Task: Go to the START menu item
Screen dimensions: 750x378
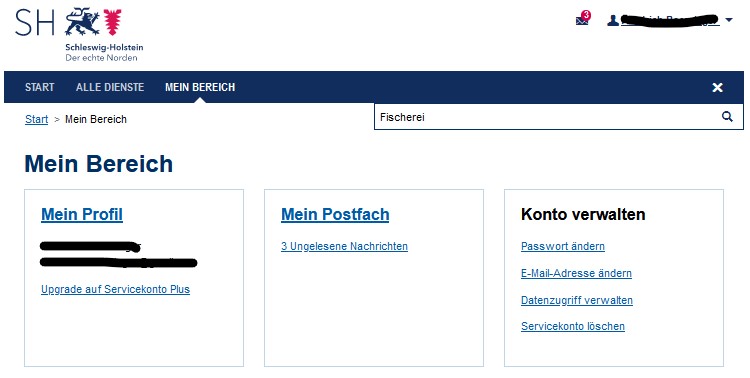Action: (x=40, y=87)
